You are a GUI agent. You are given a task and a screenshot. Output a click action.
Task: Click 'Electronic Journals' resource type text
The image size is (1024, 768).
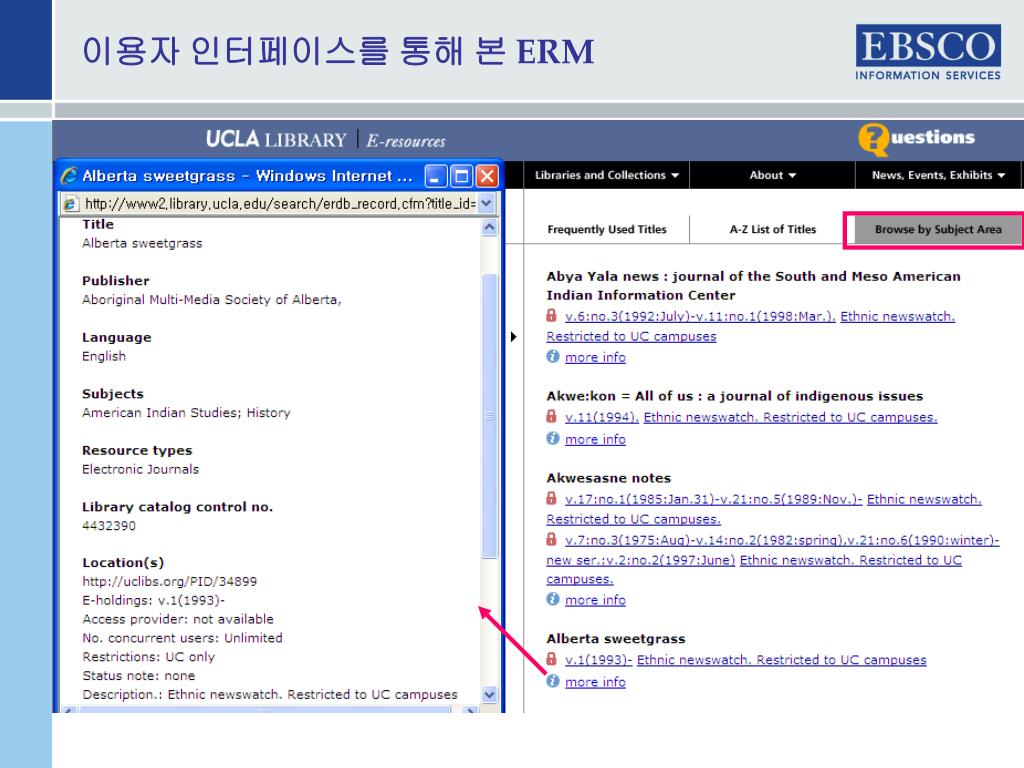pyautogui.click(x=140, y=470)
